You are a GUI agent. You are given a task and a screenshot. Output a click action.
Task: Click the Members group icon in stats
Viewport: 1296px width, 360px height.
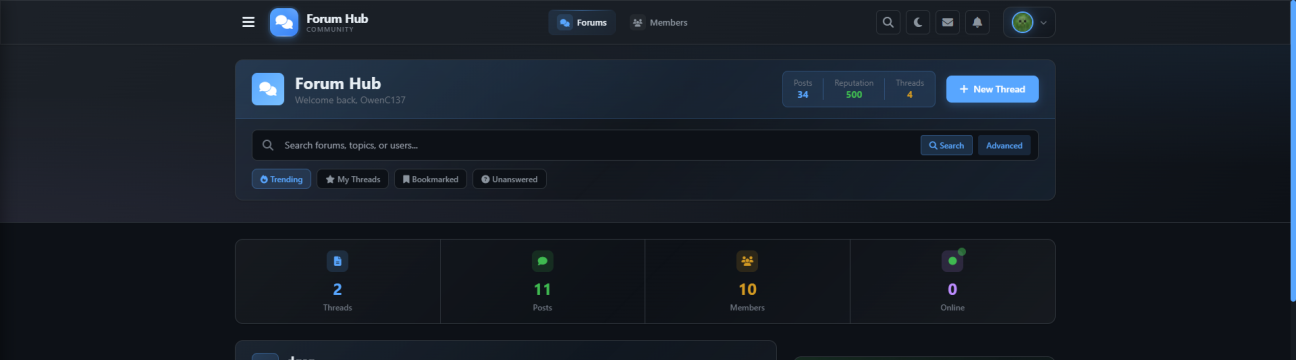[747, 261]
